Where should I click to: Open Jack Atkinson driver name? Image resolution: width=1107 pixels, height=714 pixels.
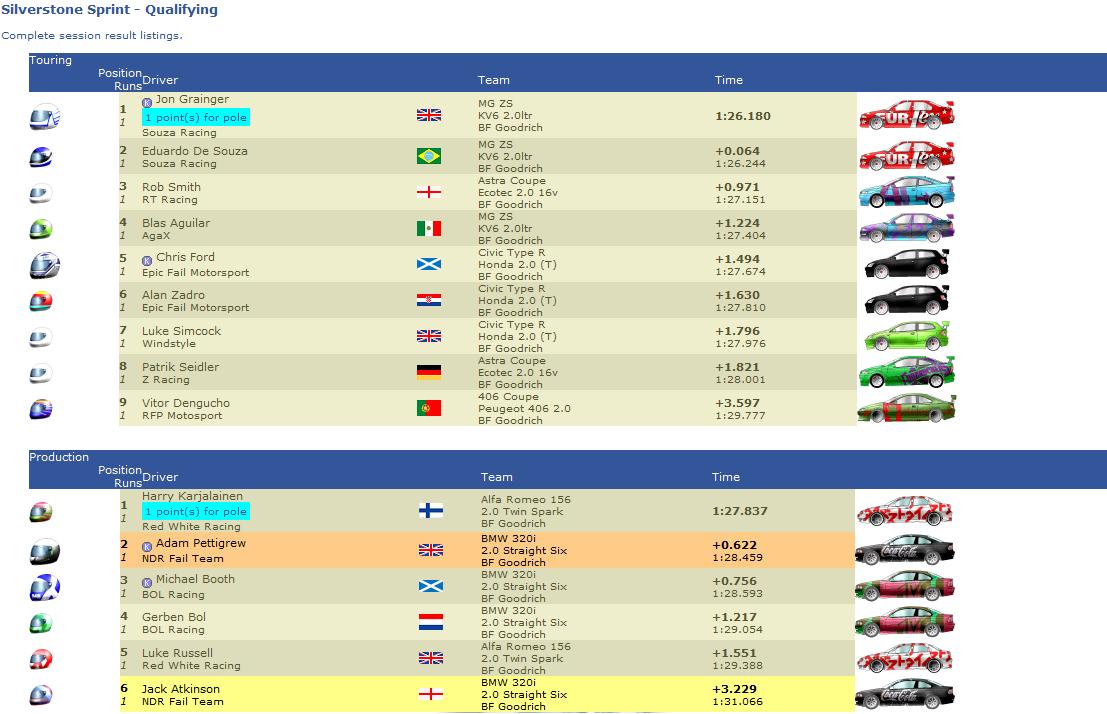pyautogui.click(x=181, y=689)
